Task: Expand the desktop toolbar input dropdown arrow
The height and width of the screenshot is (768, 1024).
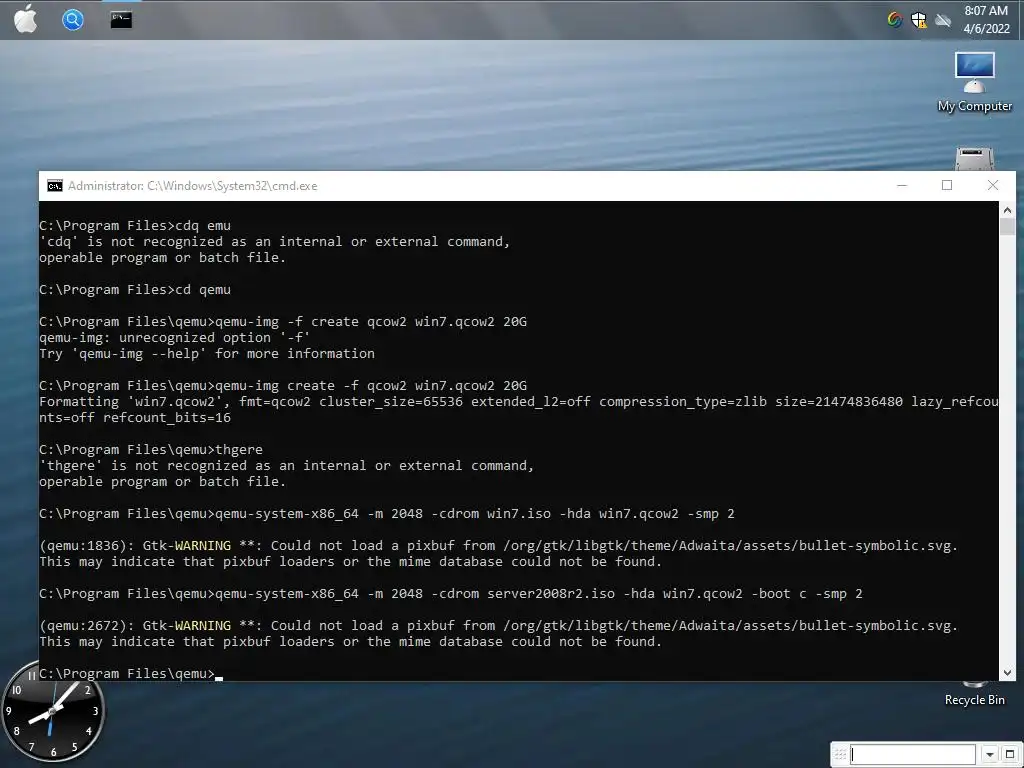Action: click(x=990, y=754)
